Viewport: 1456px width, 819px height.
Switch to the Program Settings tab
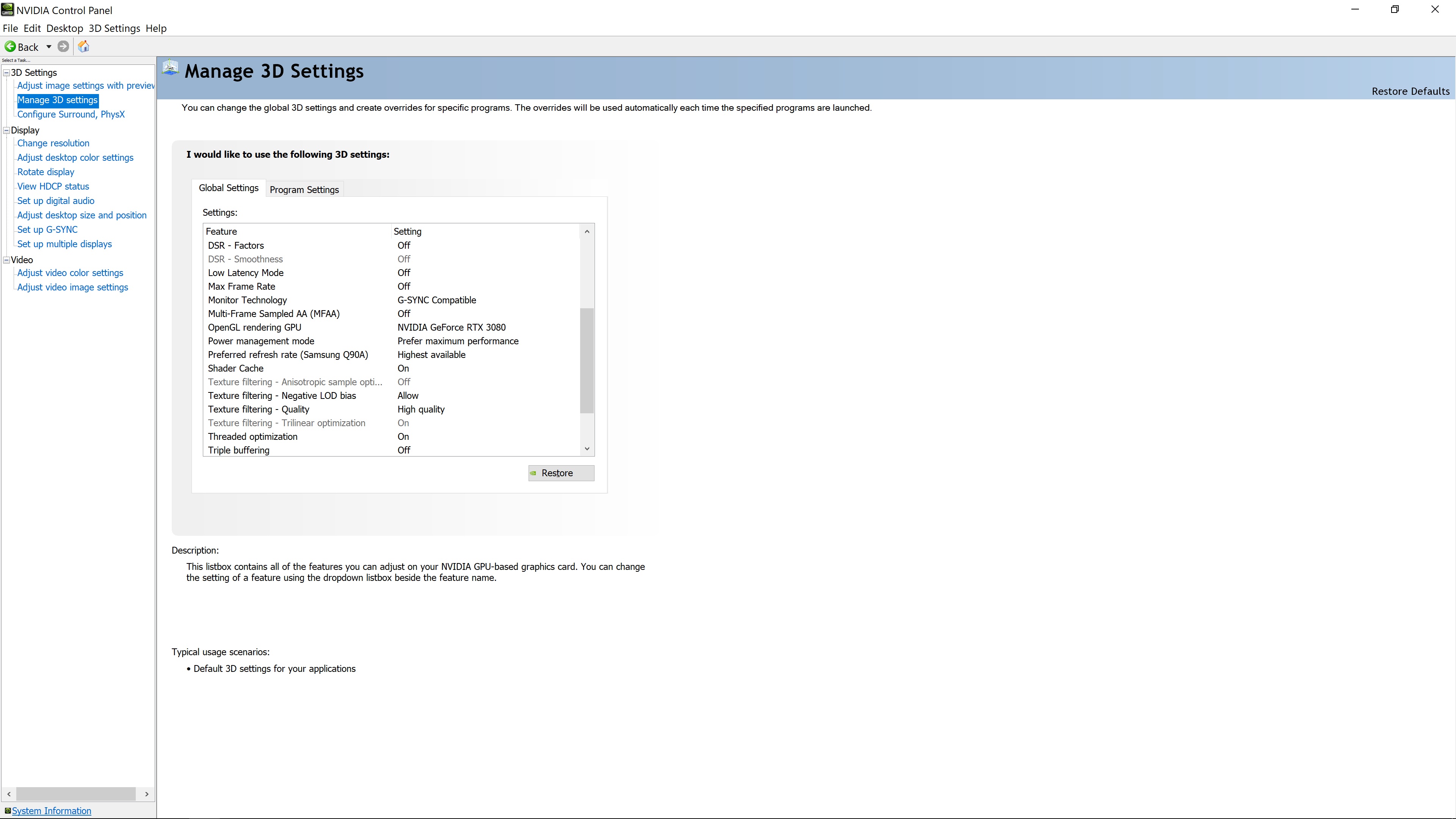tap(304, 190)
